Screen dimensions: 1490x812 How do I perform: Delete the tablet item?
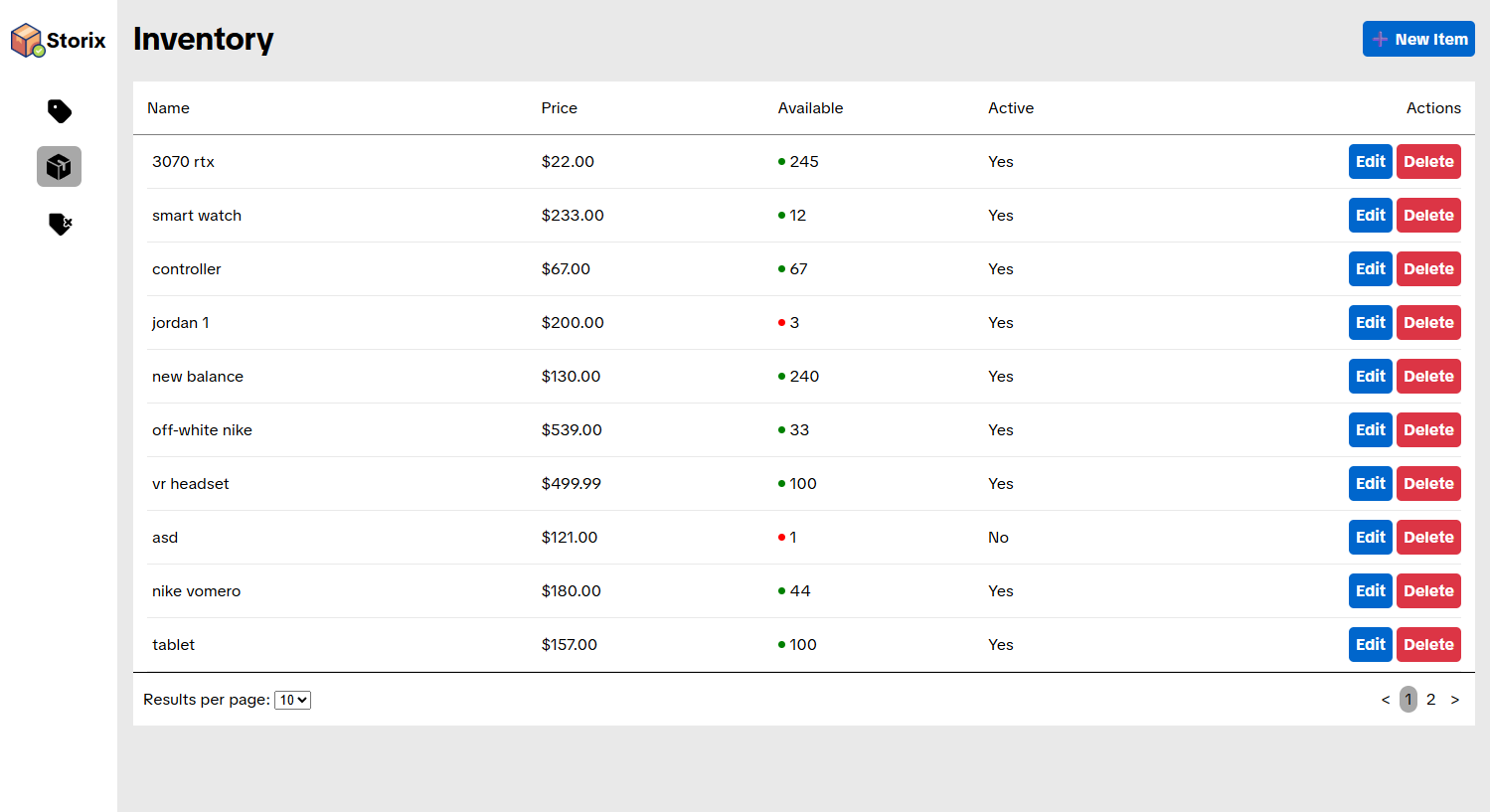point(1428,645)
